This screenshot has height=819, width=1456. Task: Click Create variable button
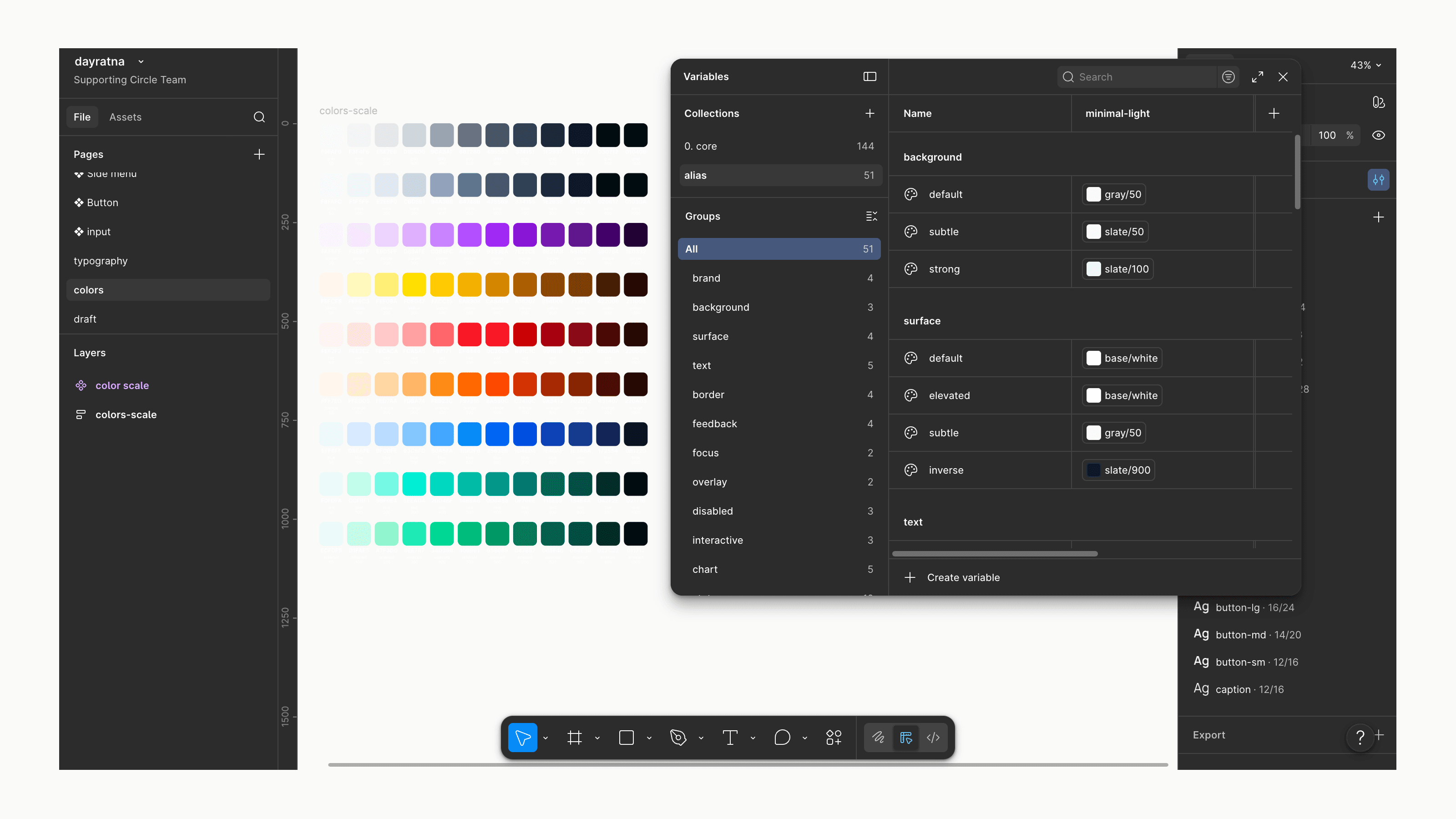(952, 578)
